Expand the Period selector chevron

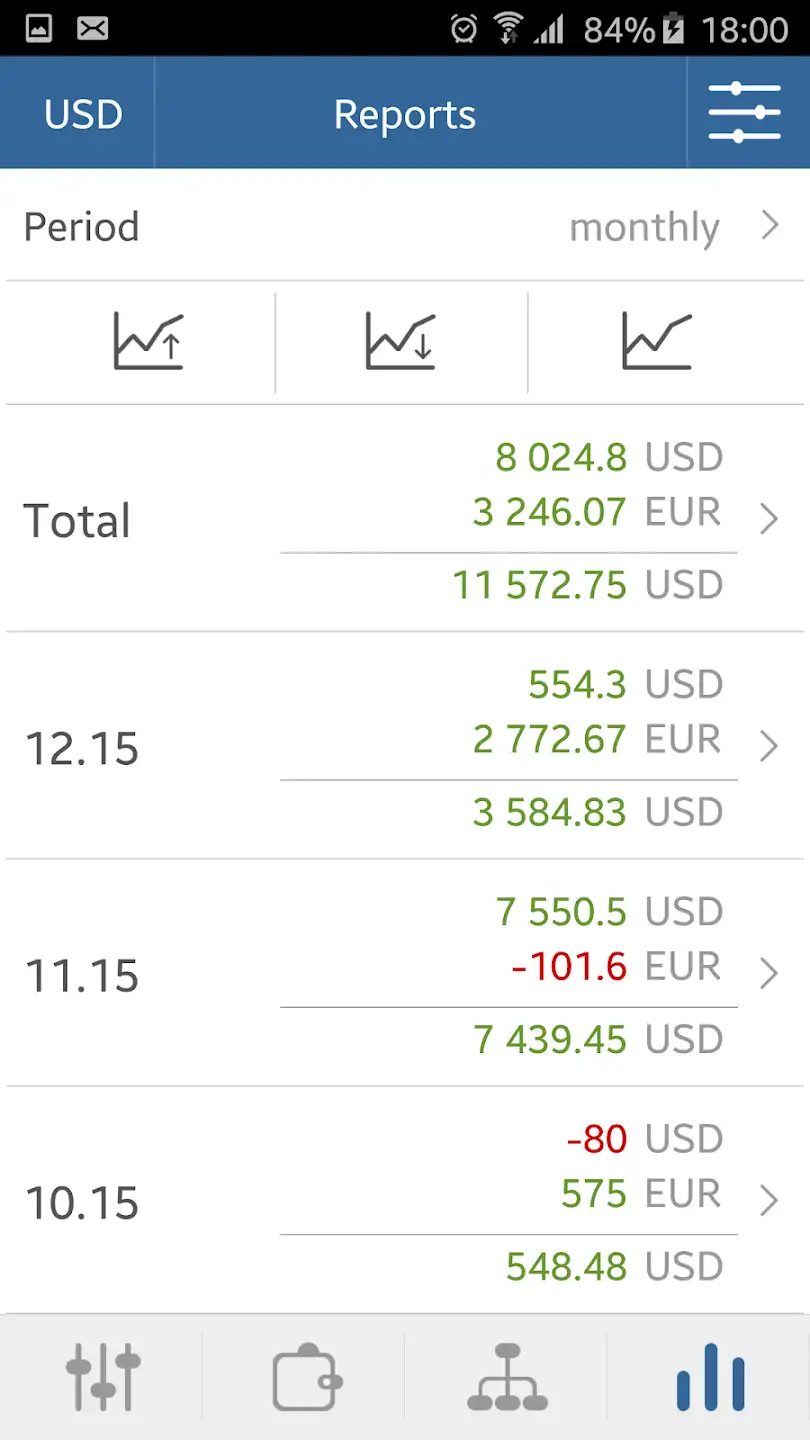click(769, 226)
